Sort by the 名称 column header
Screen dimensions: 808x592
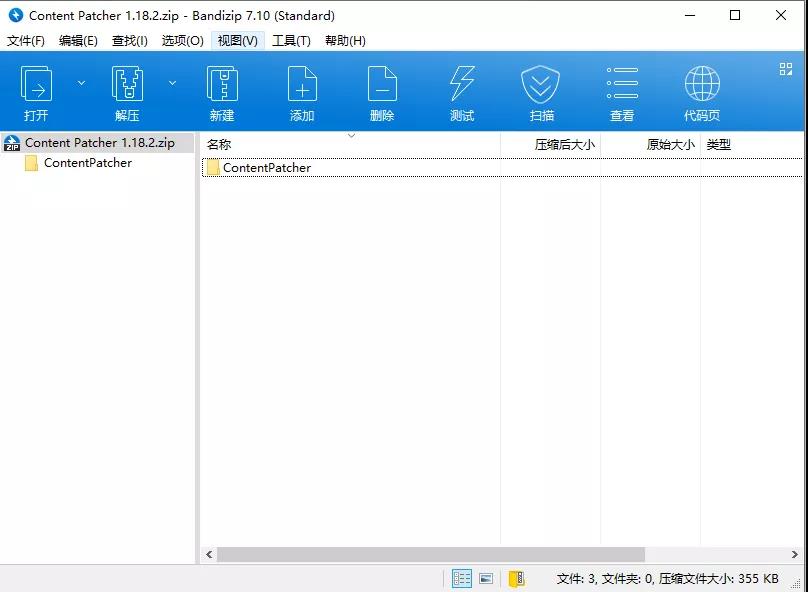[x=350, y=144]
